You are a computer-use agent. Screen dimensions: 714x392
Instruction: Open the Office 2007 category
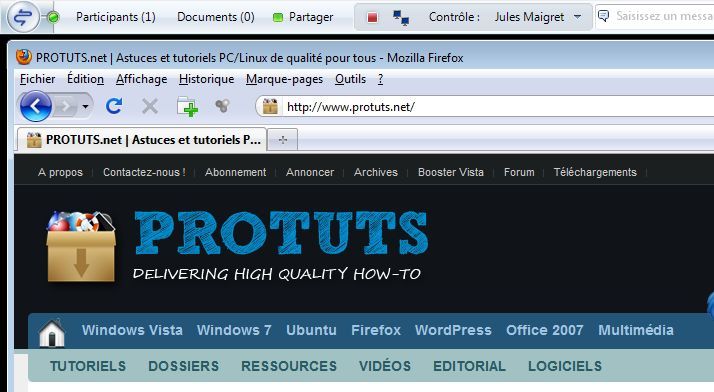point(545,330)
